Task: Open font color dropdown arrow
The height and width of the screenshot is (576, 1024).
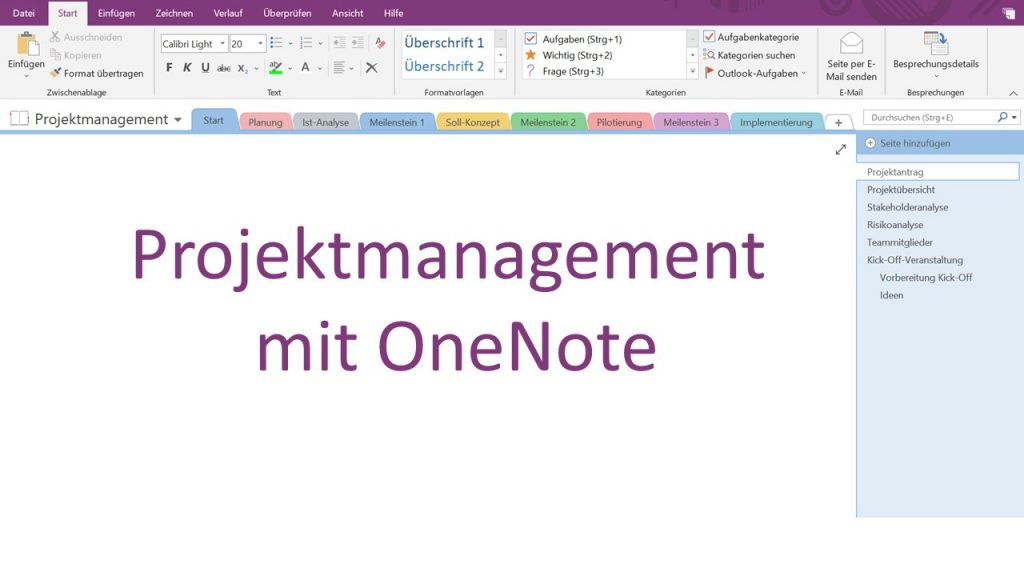Action: 319,68
